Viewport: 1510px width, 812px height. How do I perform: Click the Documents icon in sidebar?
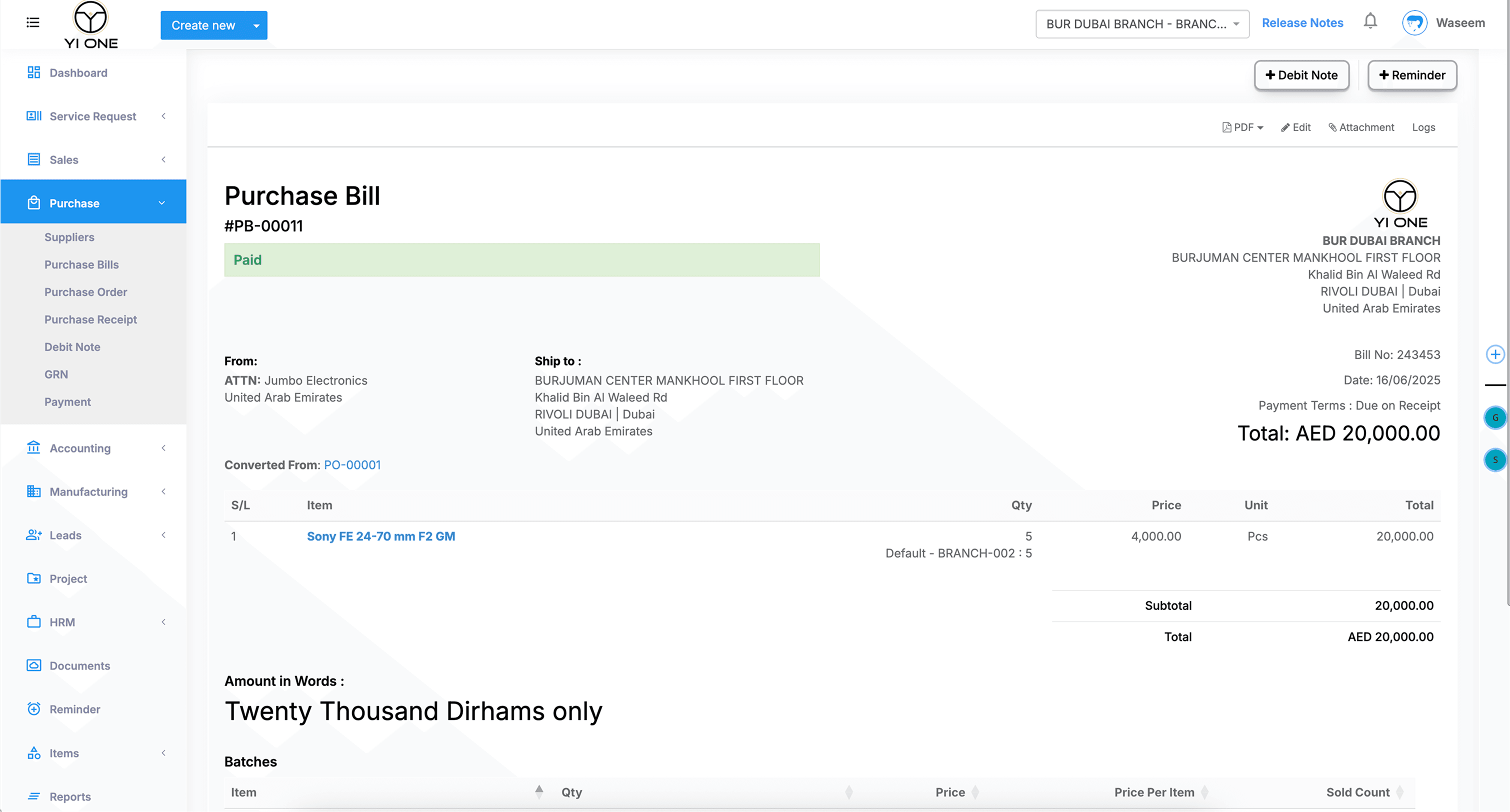pyautogui.click(x=33, y=665)
